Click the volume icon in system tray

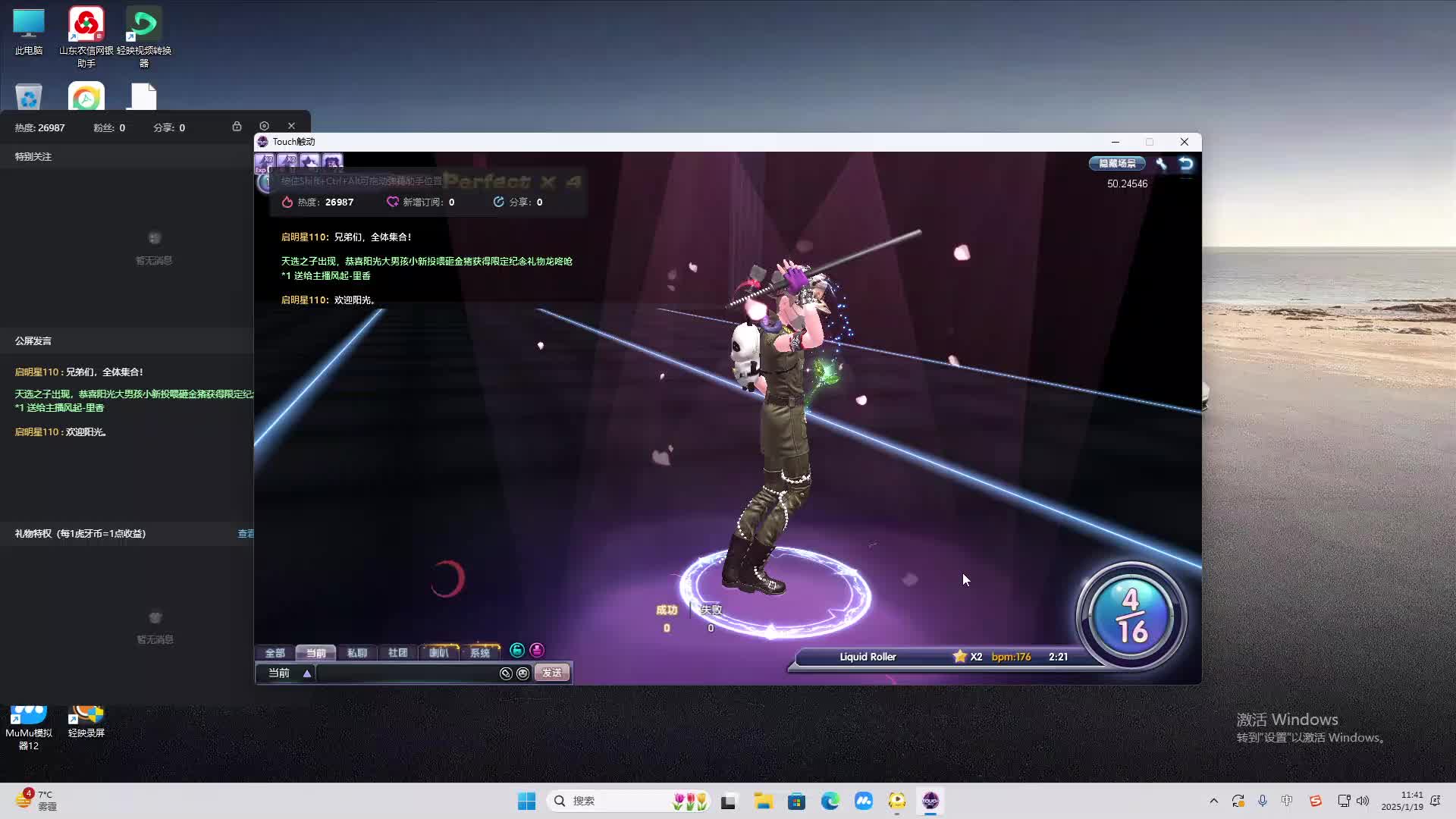pos(1363,801)
